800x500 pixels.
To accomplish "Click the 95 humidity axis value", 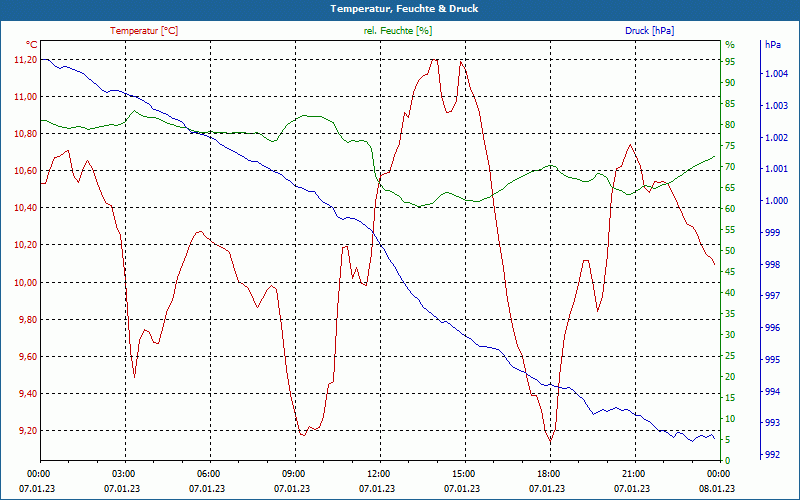I will 730,62.
